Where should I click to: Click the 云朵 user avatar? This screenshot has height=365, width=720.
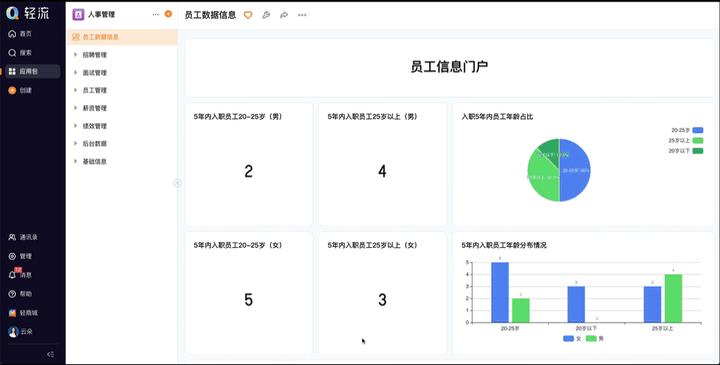(x=13, y=331)
